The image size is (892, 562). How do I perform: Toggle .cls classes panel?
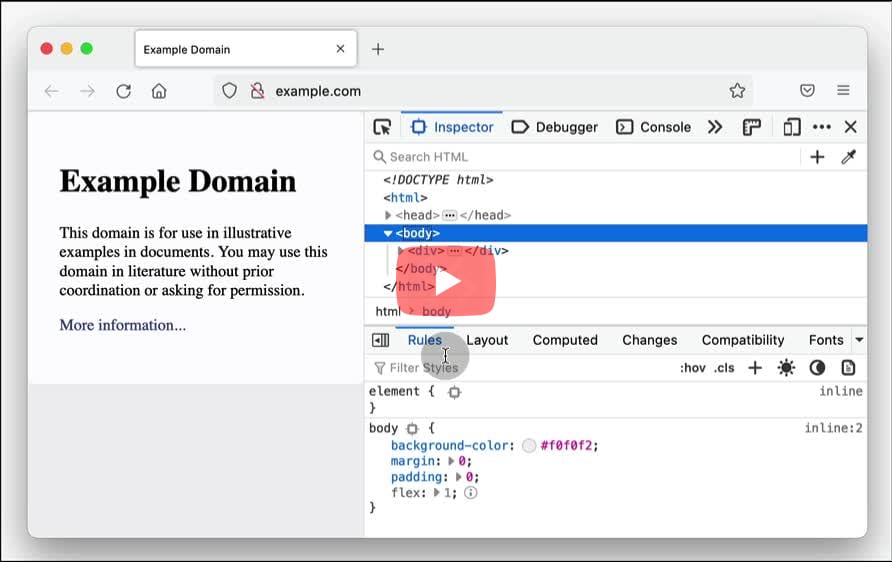[724, 368]
